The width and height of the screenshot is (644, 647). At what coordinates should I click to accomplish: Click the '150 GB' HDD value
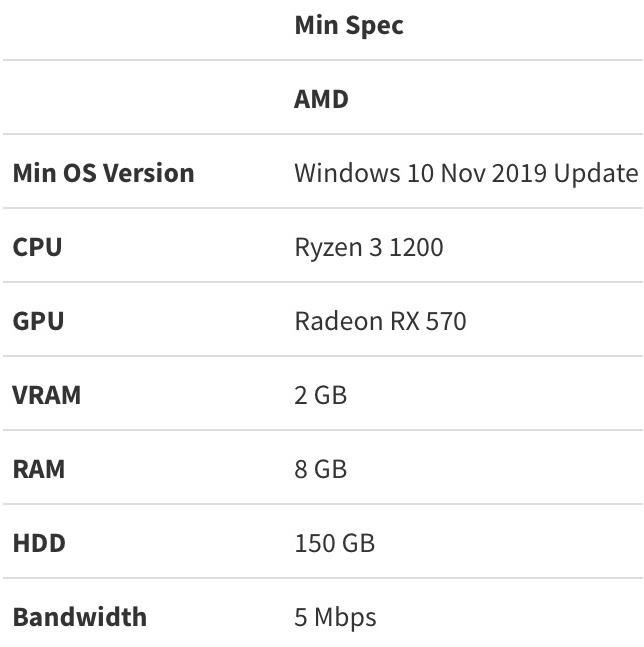point(334,543)
